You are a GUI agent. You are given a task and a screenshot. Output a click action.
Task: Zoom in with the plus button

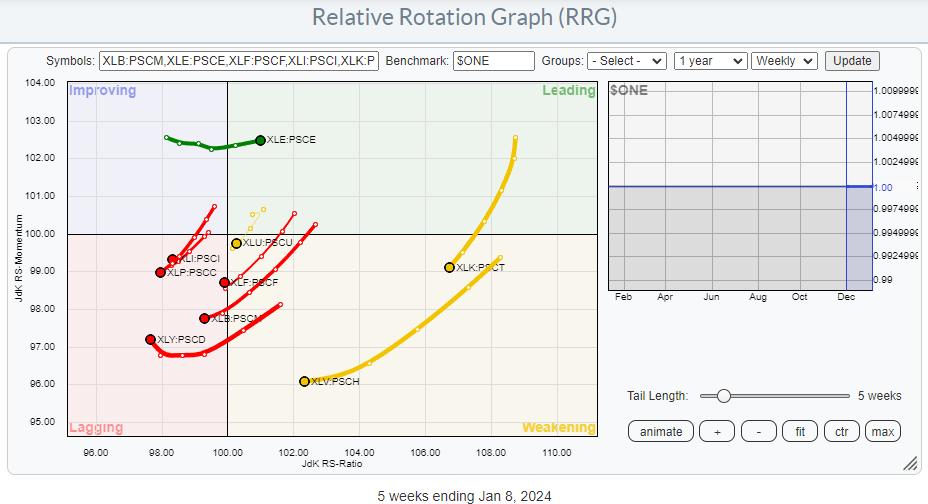click(718, 431)
